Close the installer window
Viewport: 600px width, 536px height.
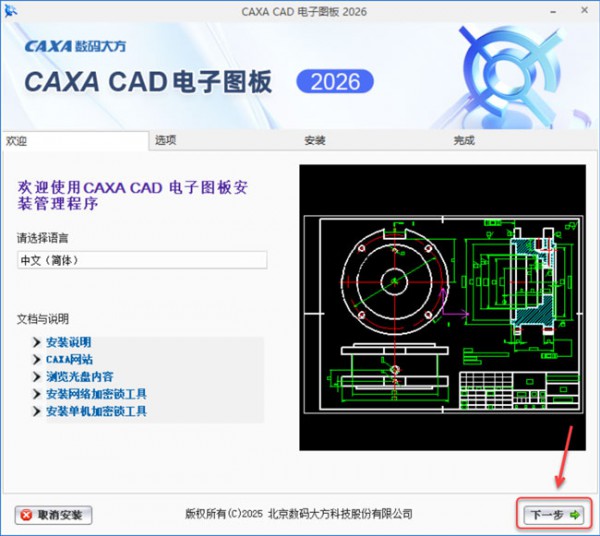[x=584, y=11]
